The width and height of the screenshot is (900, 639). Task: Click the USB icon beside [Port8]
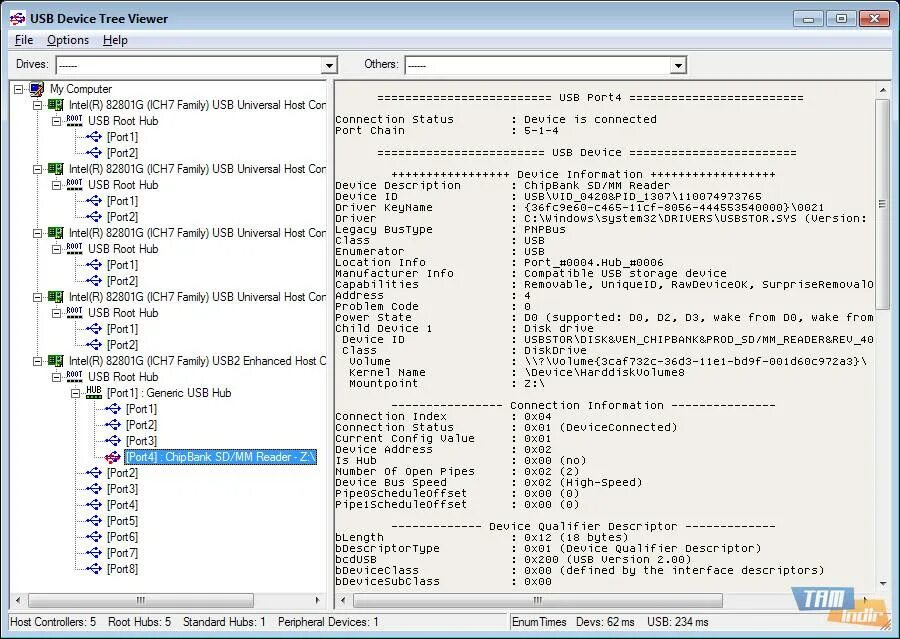tap(94, 569)
